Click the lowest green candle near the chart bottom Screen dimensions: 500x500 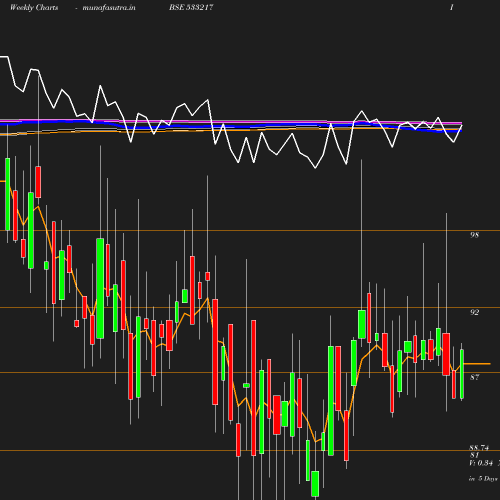pyautogui.click(x=315, y=484)
